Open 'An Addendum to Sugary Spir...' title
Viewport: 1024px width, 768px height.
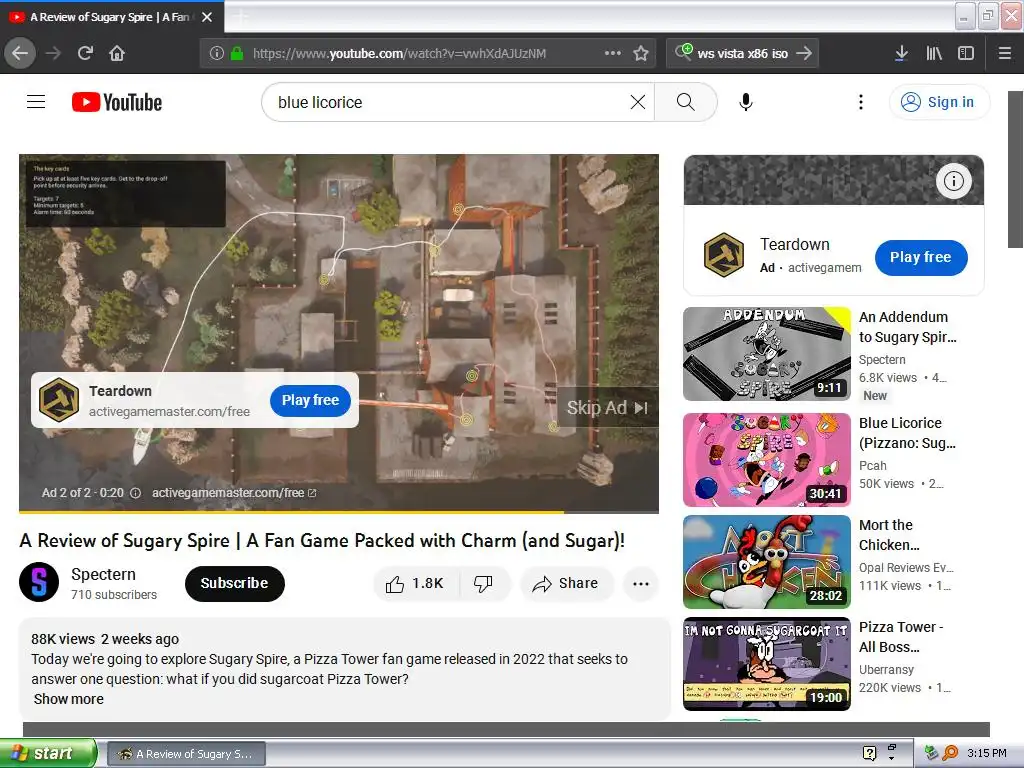tap(908, 327)
